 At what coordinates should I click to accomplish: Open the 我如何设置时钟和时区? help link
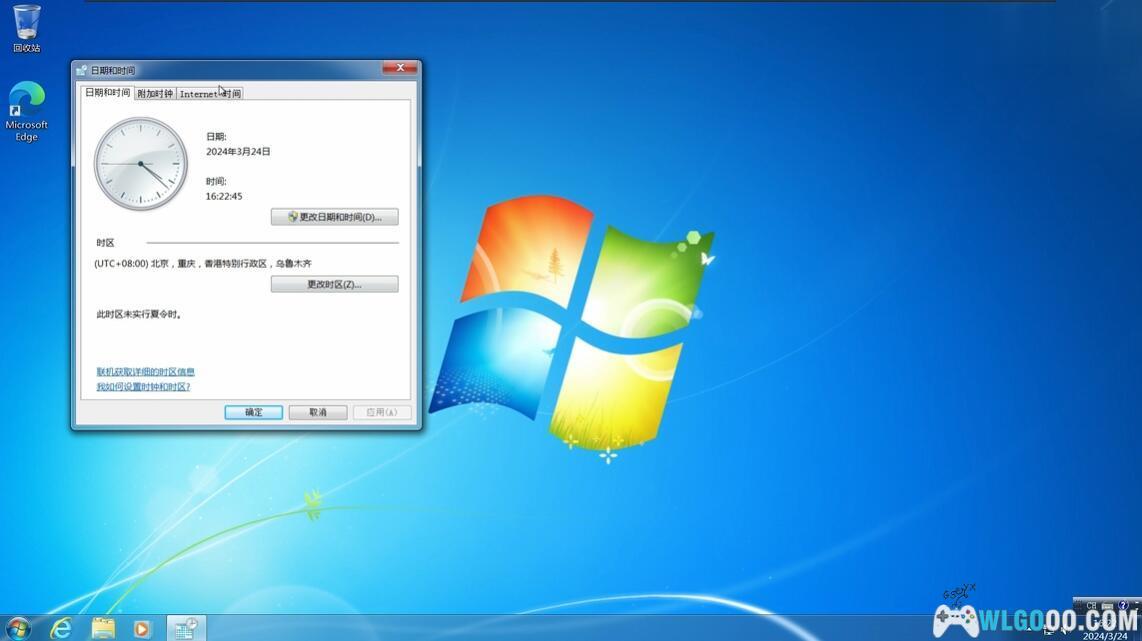[x=143, y=387]
